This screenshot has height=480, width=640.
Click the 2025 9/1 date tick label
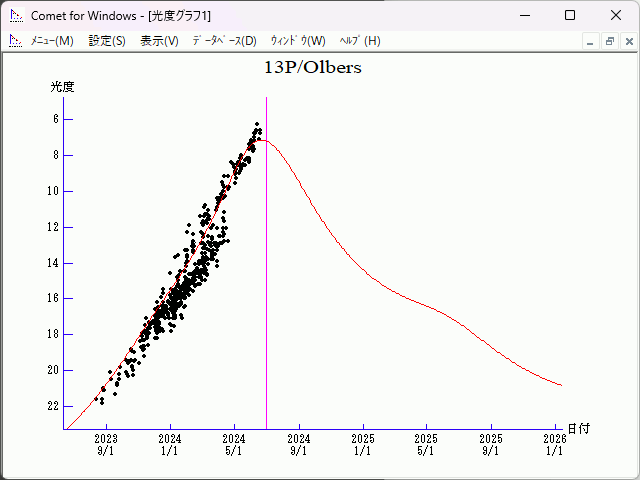click(491, 444)
